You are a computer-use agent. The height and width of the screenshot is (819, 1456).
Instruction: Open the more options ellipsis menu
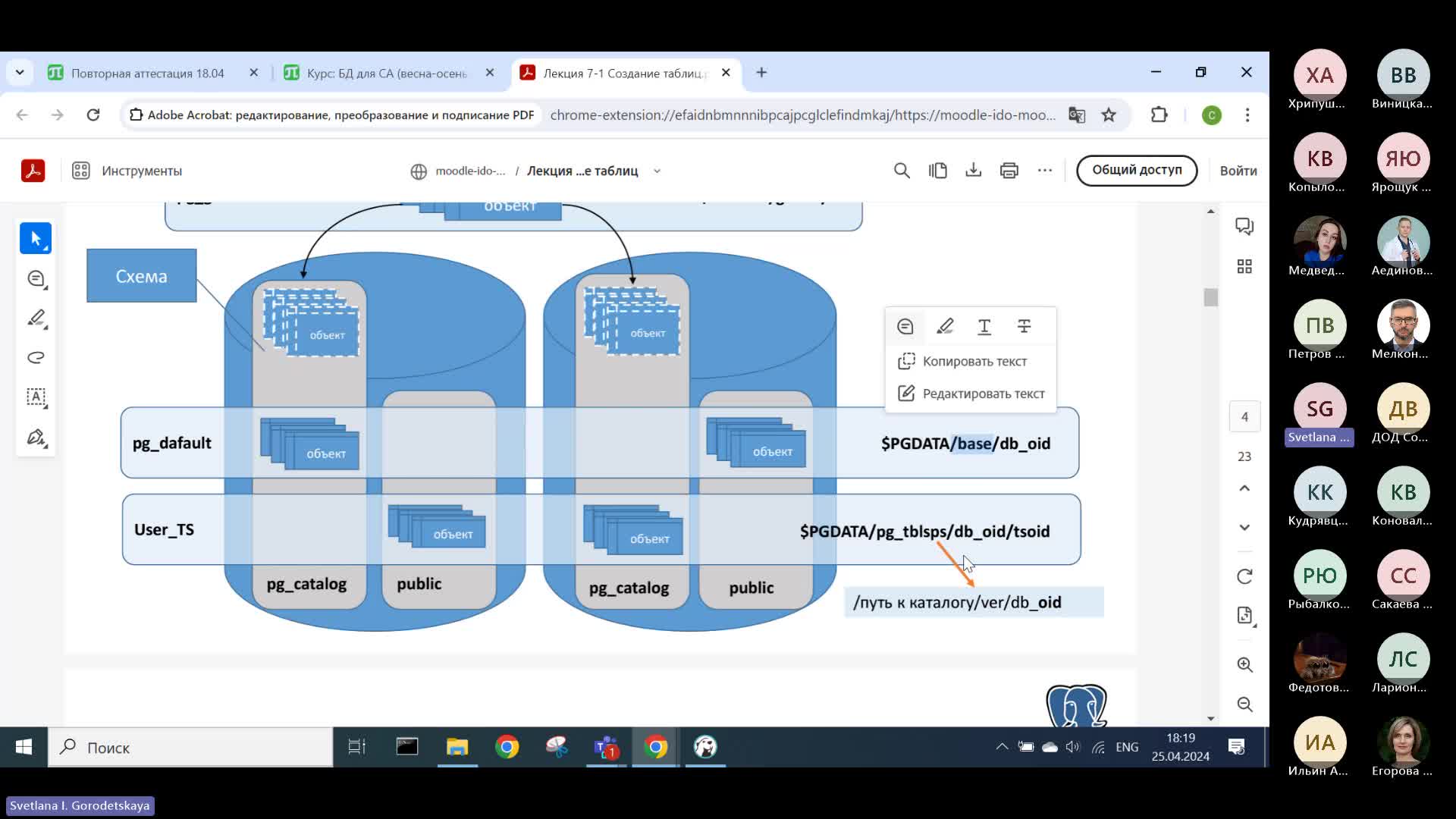pyautogui.click(x=1045, y=171)
